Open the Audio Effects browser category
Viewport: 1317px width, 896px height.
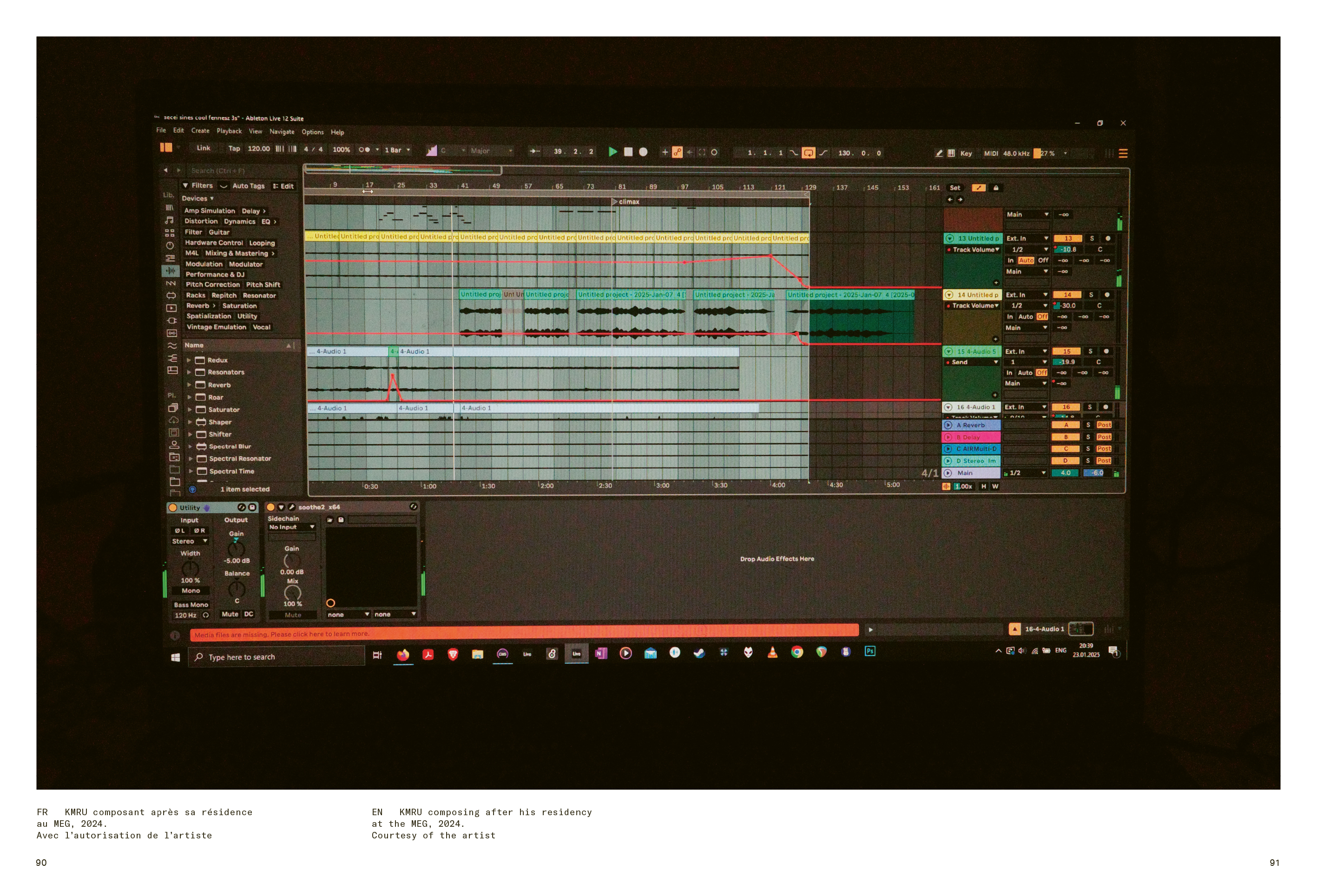tap(170, 271)
